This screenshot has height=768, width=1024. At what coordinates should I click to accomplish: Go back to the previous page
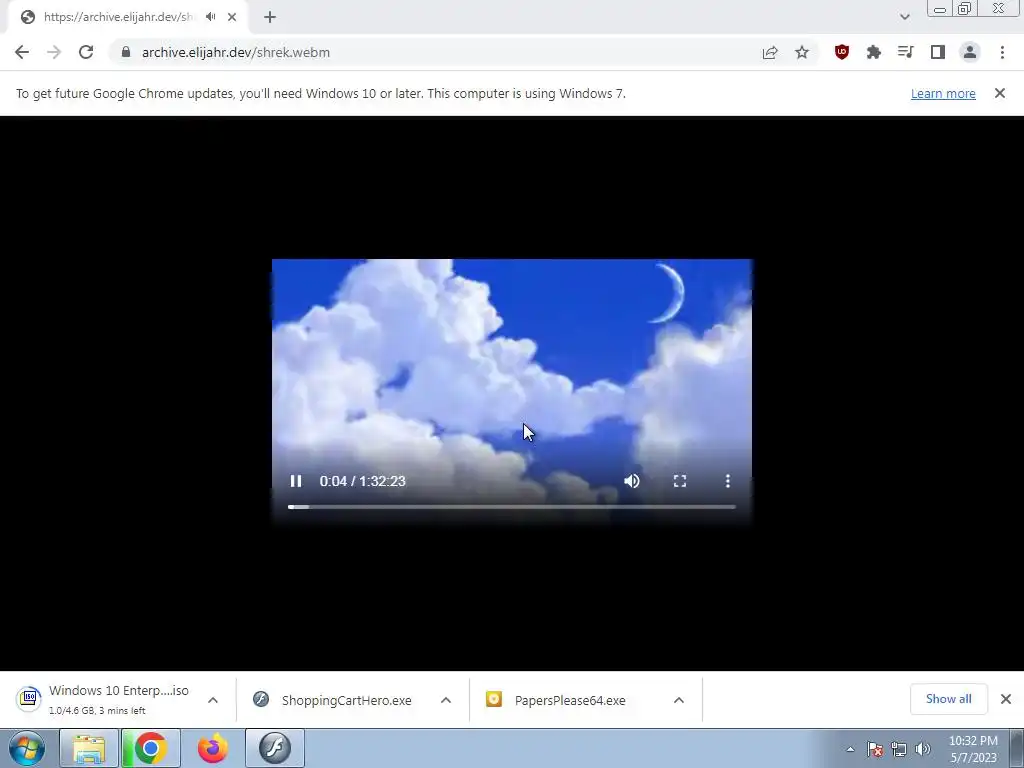(x=22, y=52)
